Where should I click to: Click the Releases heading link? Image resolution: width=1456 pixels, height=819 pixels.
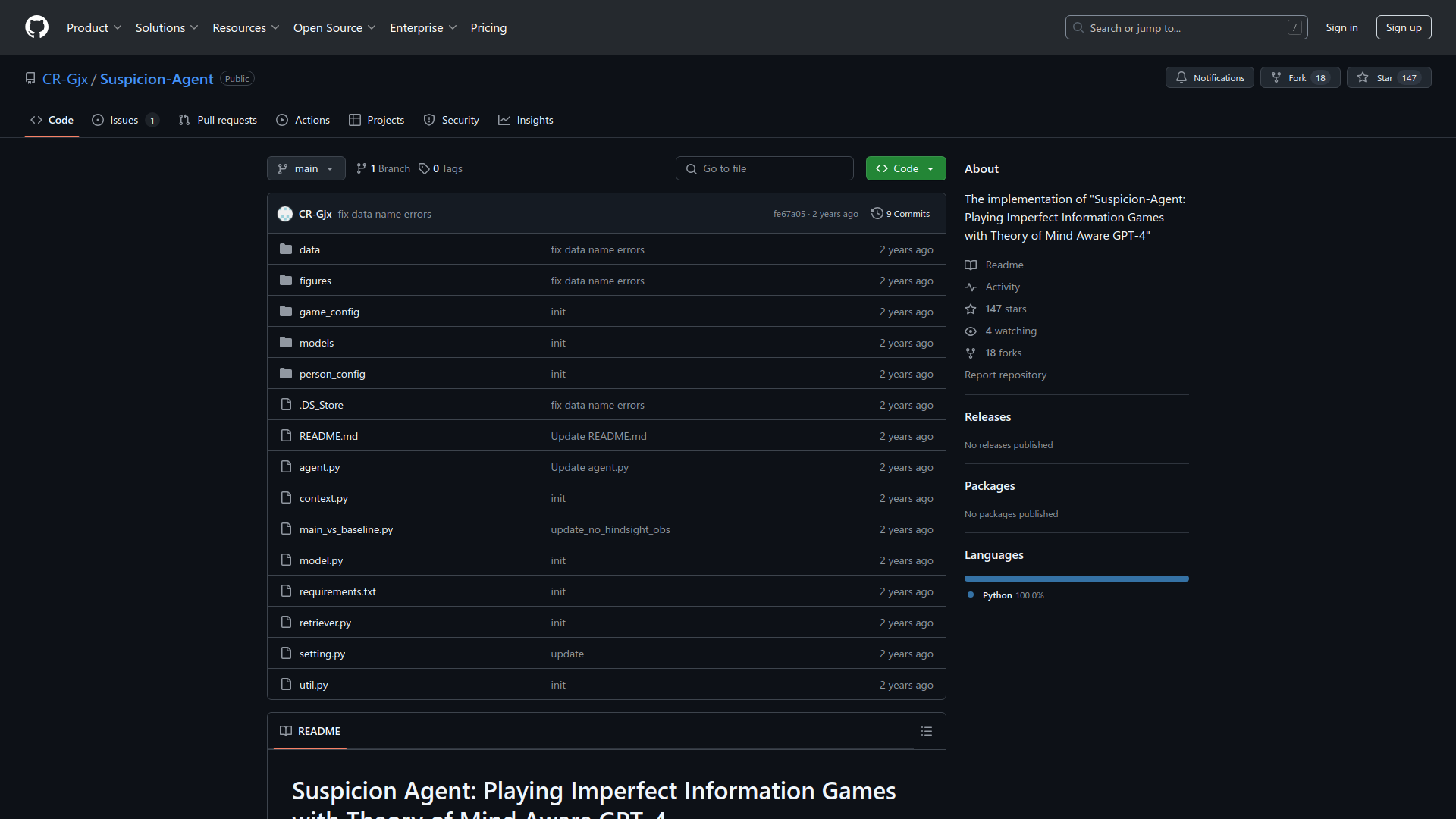click(x=987, y=416)
